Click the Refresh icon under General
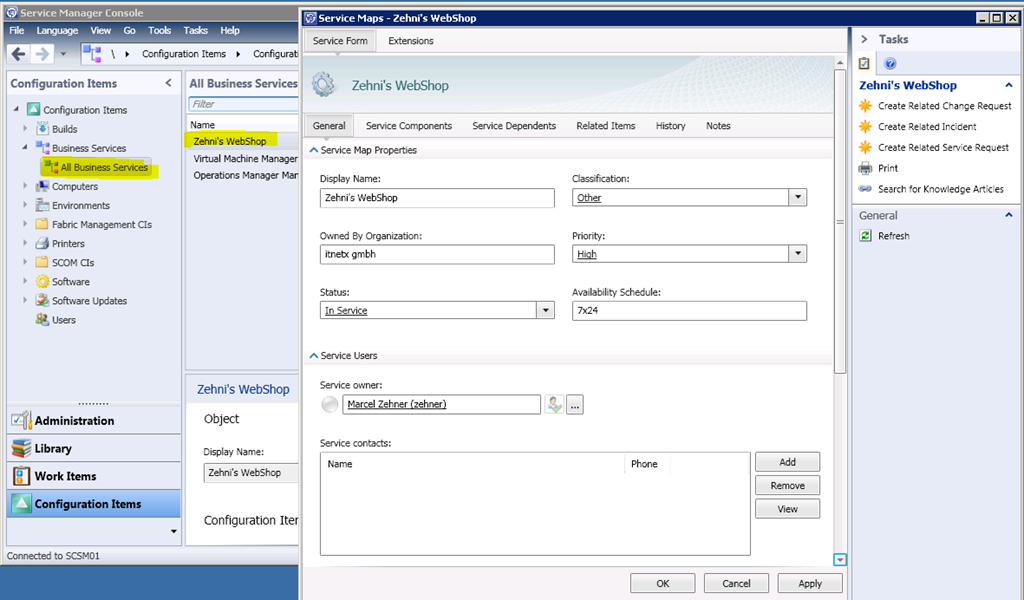Screen dimensions: 1024x600 pos(866,236)
